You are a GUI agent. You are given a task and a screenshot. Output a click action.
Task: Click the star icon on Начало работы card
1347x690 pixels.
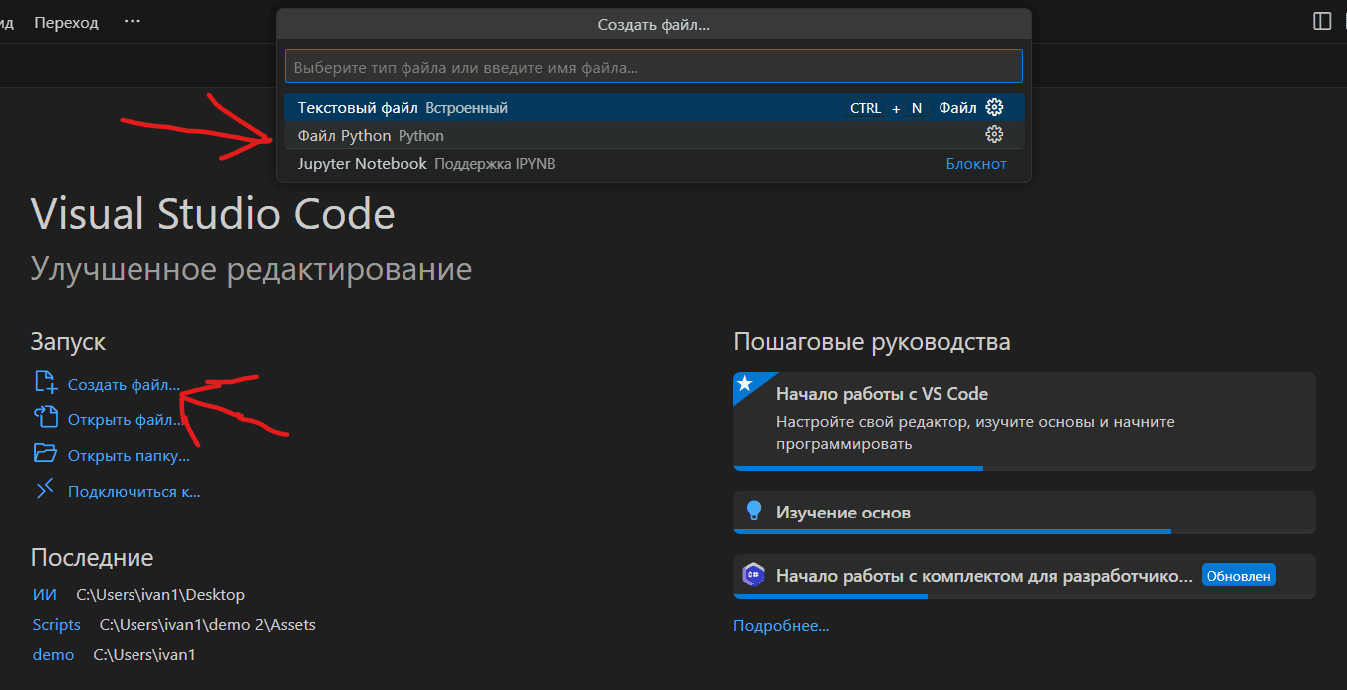coord(745,384)
